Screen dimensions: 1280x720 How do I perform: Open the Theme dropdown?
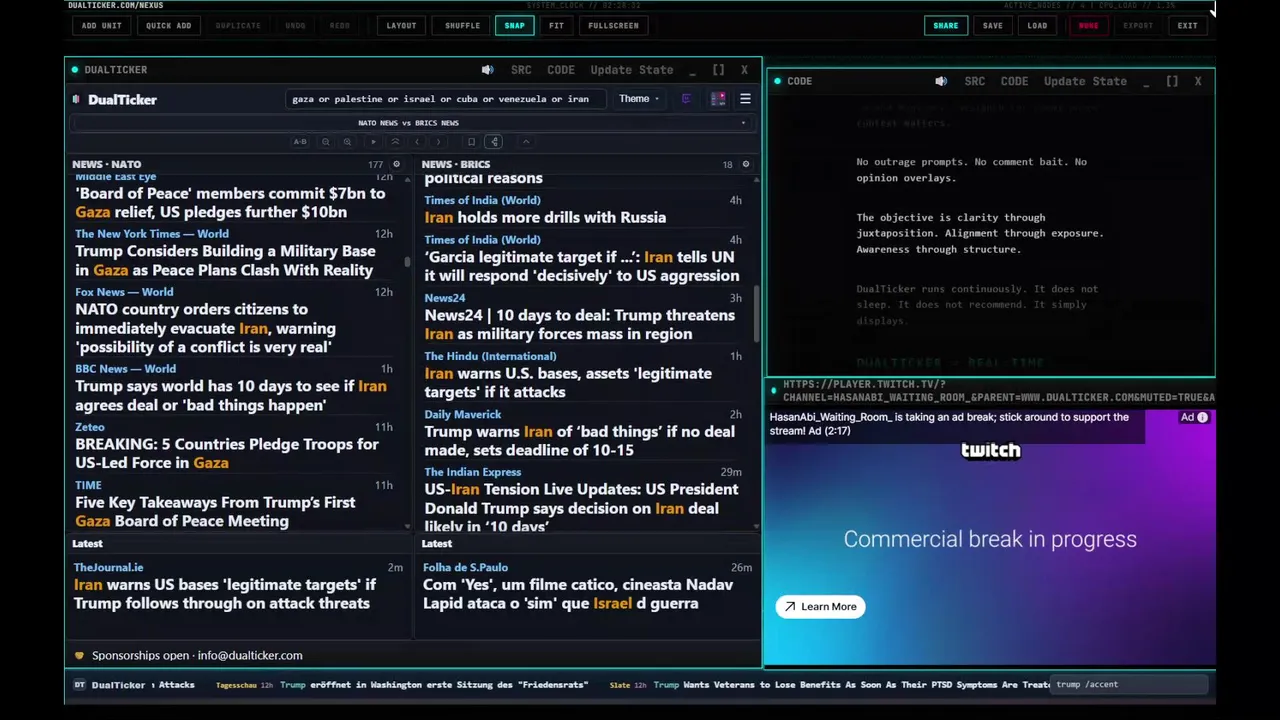(x=638, y=99)
